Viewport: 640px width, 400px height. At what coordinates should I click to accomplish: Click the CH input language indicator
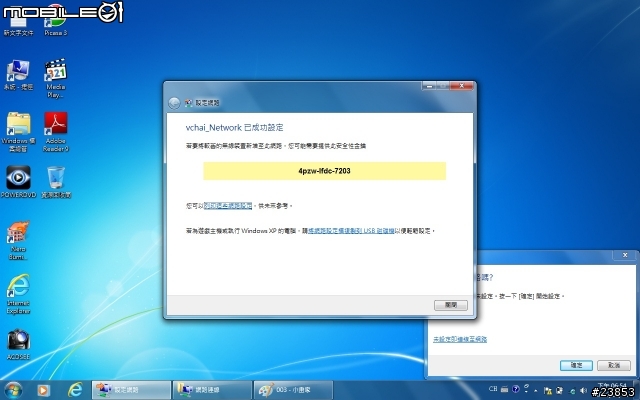click(493, 389)
